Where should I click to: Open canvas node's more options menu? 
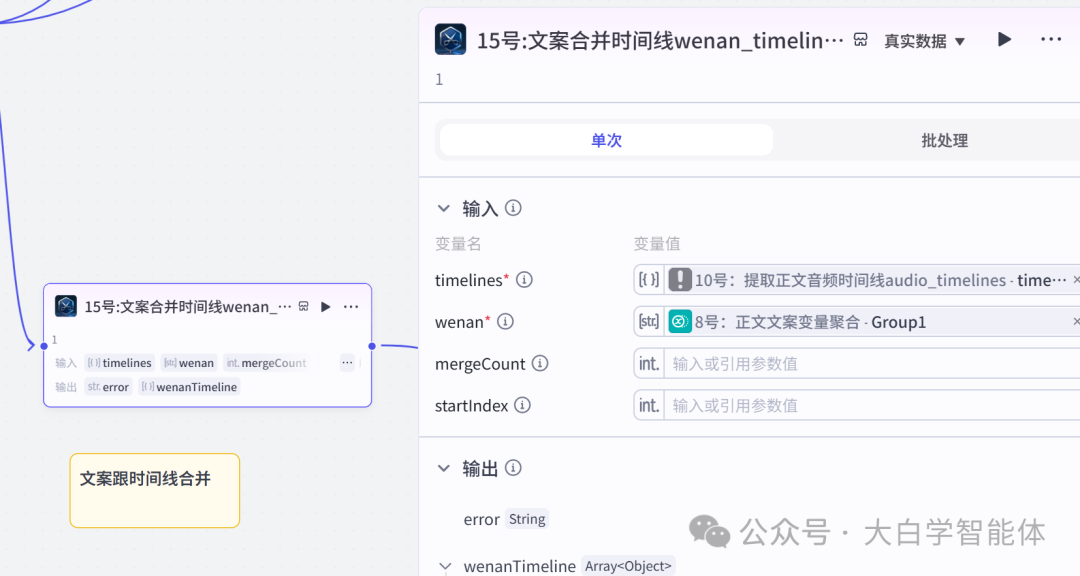(x=351, y=307)
